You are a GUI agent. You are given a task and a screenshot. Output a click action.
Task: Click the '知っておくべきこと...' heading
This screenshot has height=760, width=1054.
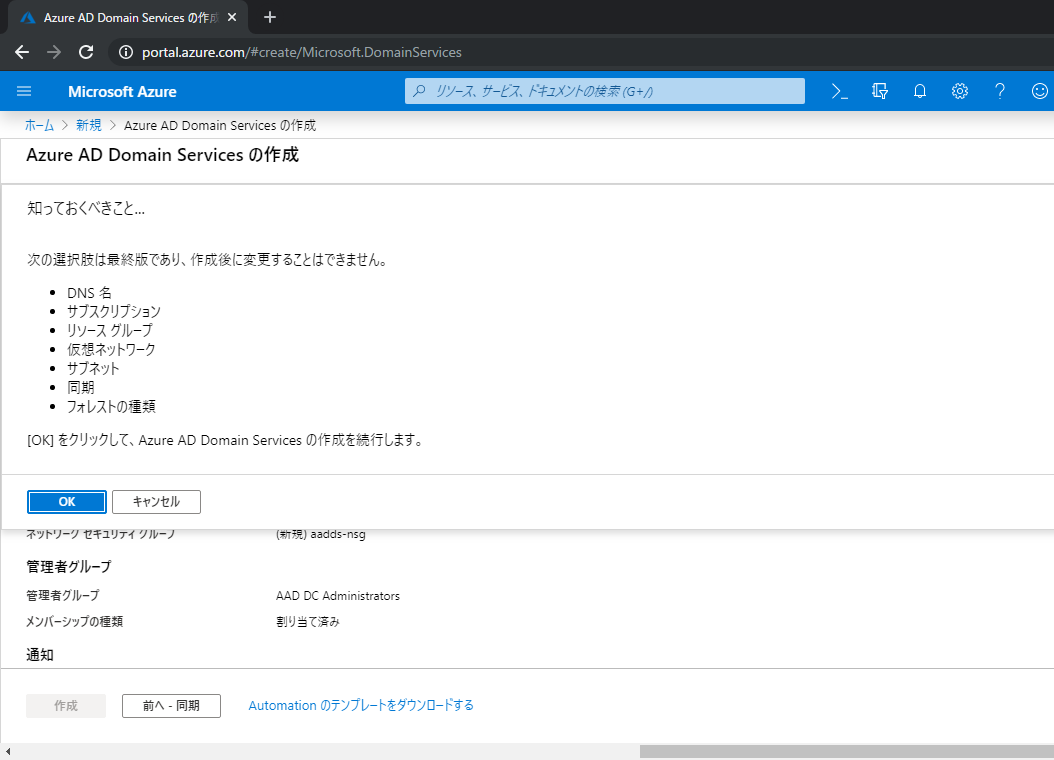86,209
